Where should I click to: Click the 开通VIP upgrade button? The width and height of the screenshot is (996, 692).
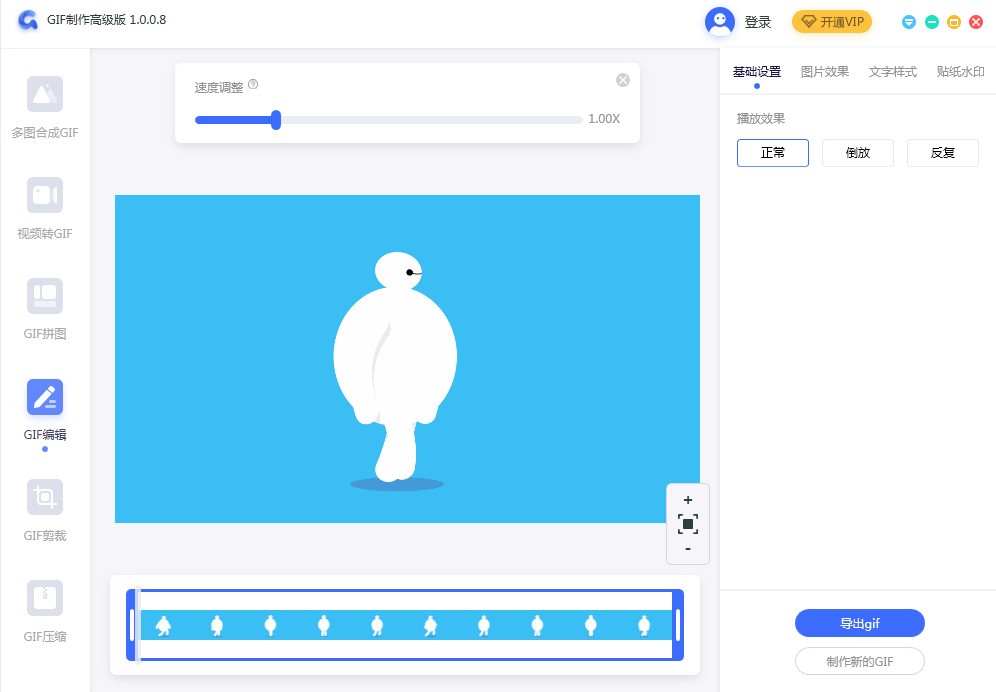tap(831, 22)
